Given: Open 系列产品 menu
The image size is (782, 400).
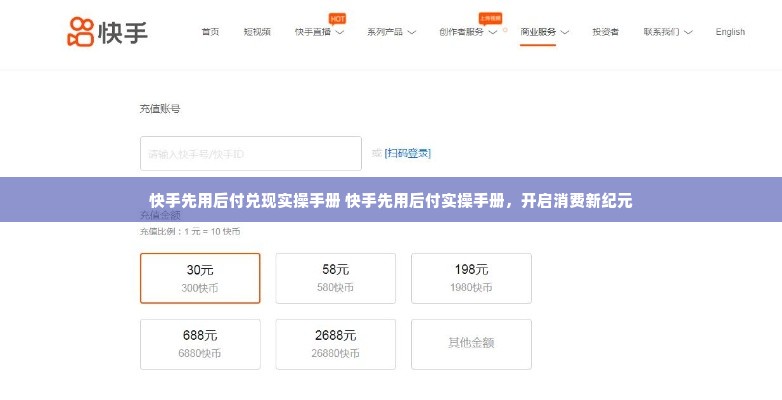Looking at the screenshot, I should tap(385, 32).
